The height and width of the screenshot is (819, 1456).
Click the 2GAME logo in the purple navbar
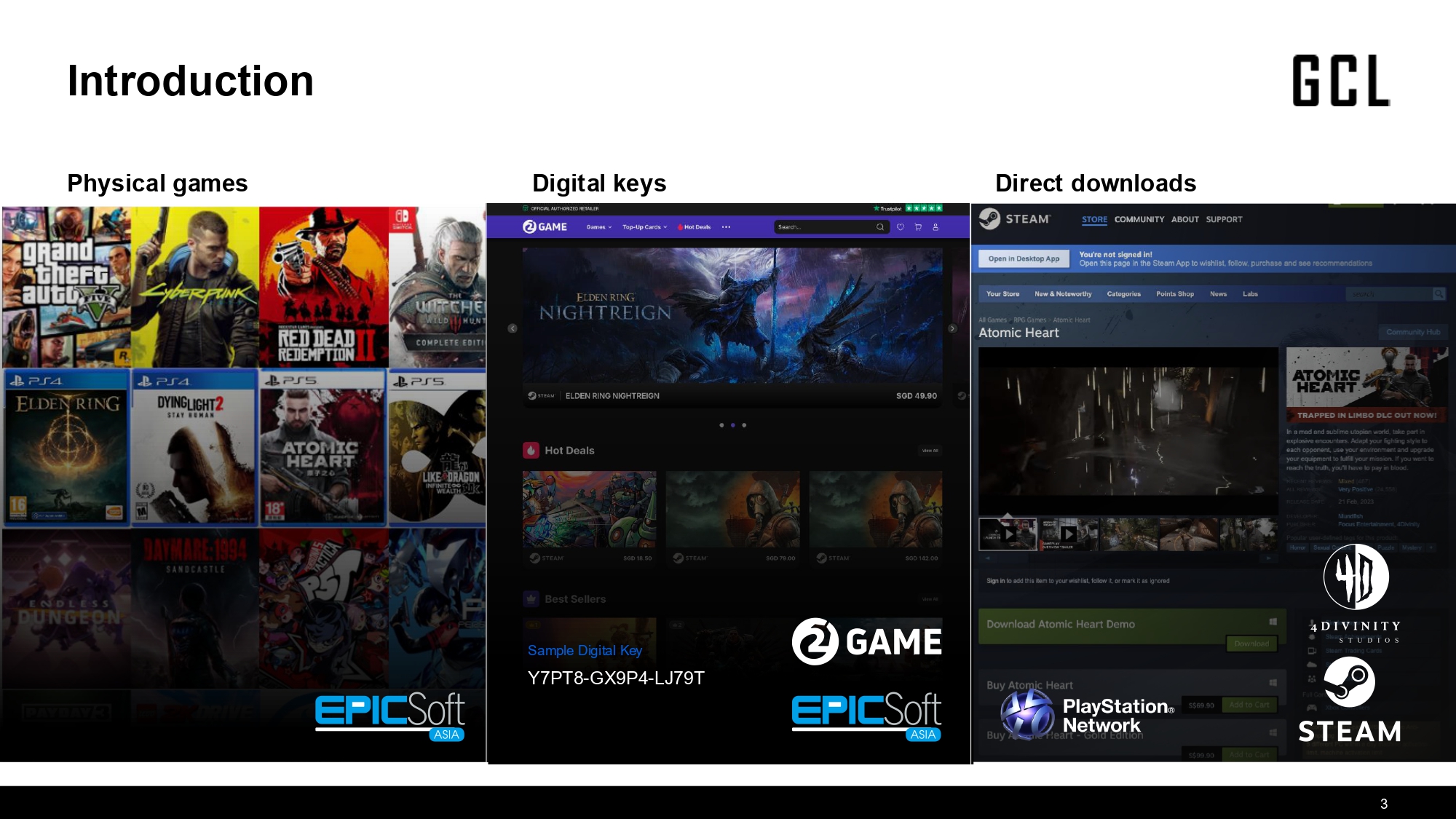[545, 226]
